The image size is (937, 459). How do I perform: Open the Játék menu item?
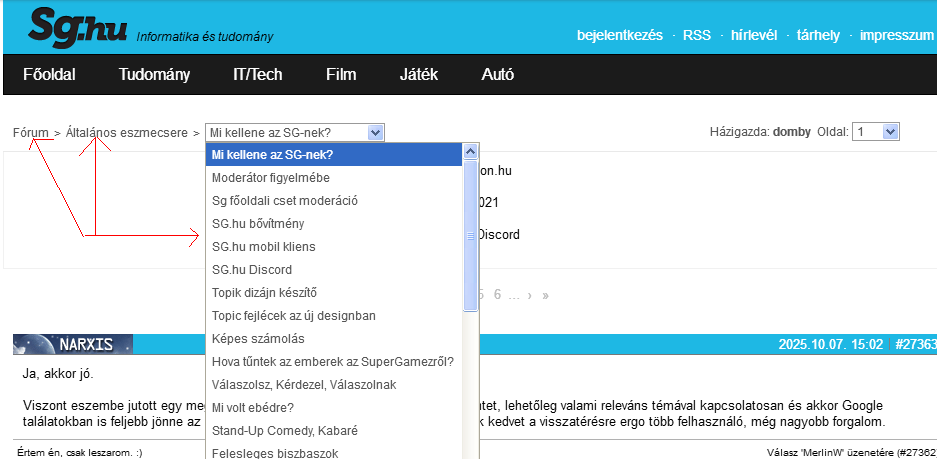click(x=418, y=74)
